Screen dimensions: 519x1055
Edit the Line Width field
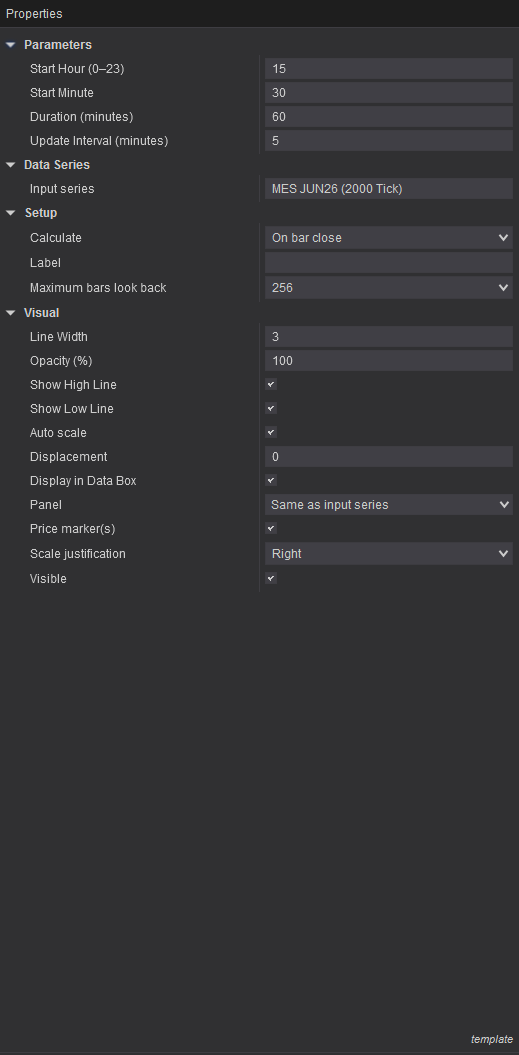point(389,336)
